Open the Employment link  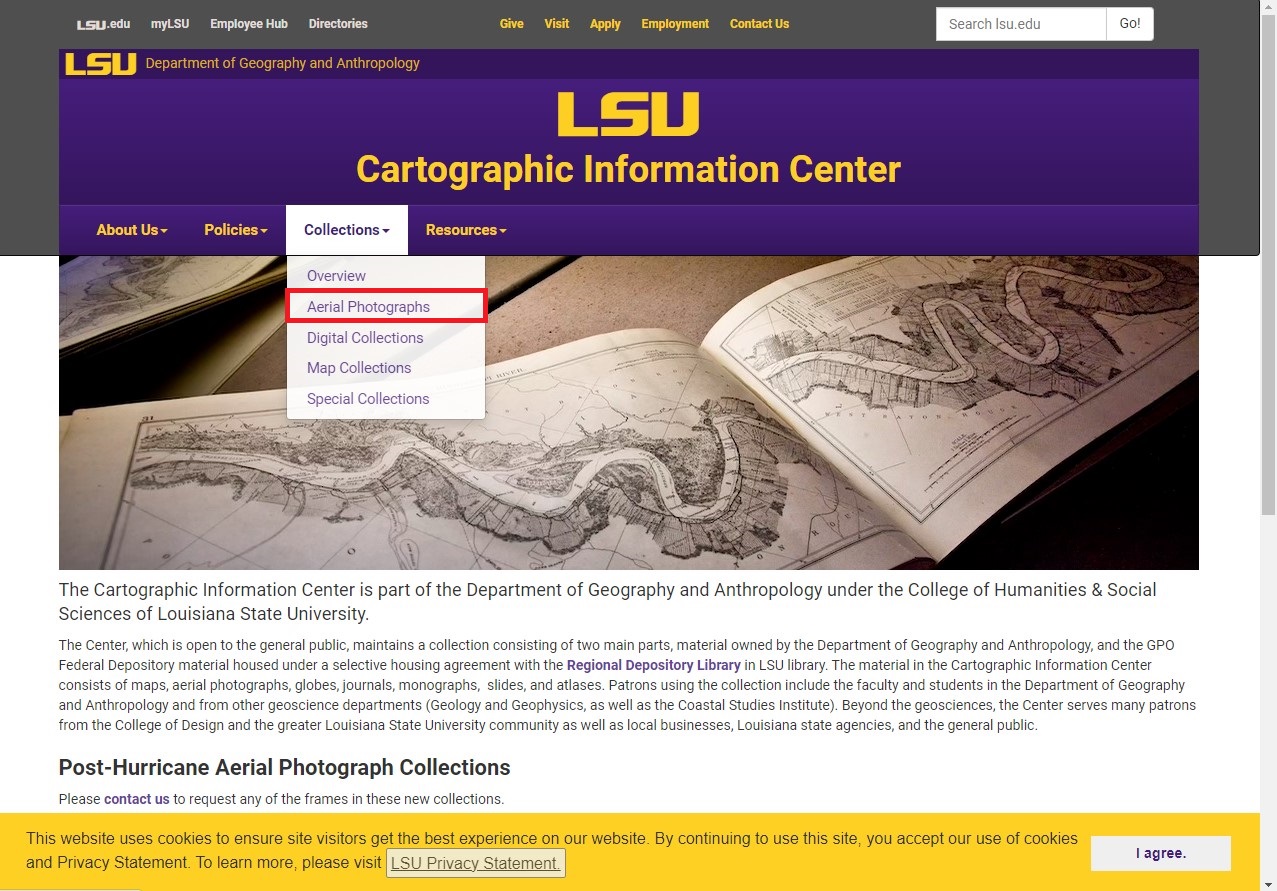point(675,24)
